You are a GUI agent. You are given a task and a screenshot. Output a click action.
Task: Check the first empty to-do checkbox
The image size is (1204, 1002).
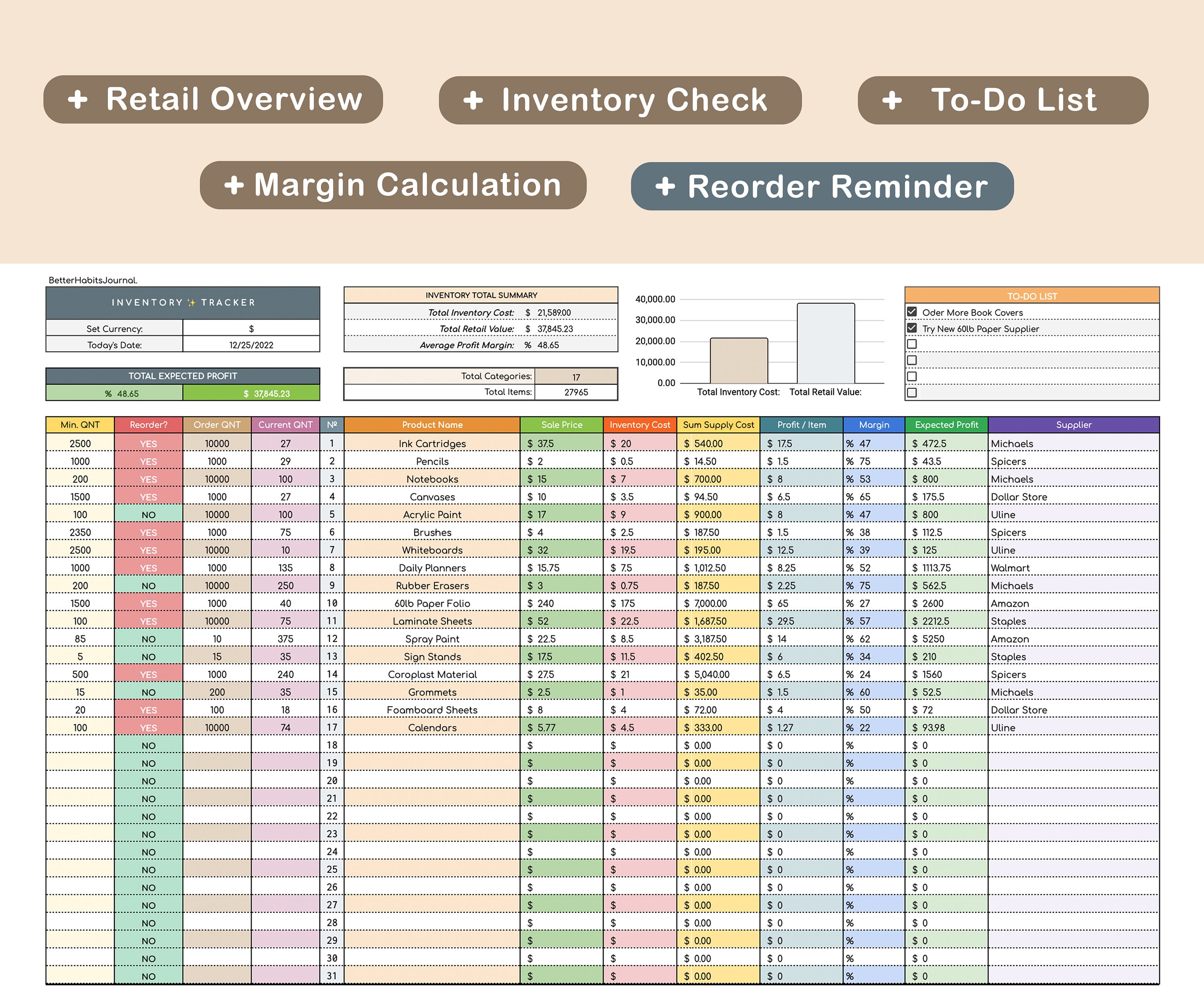coord(912,344)
